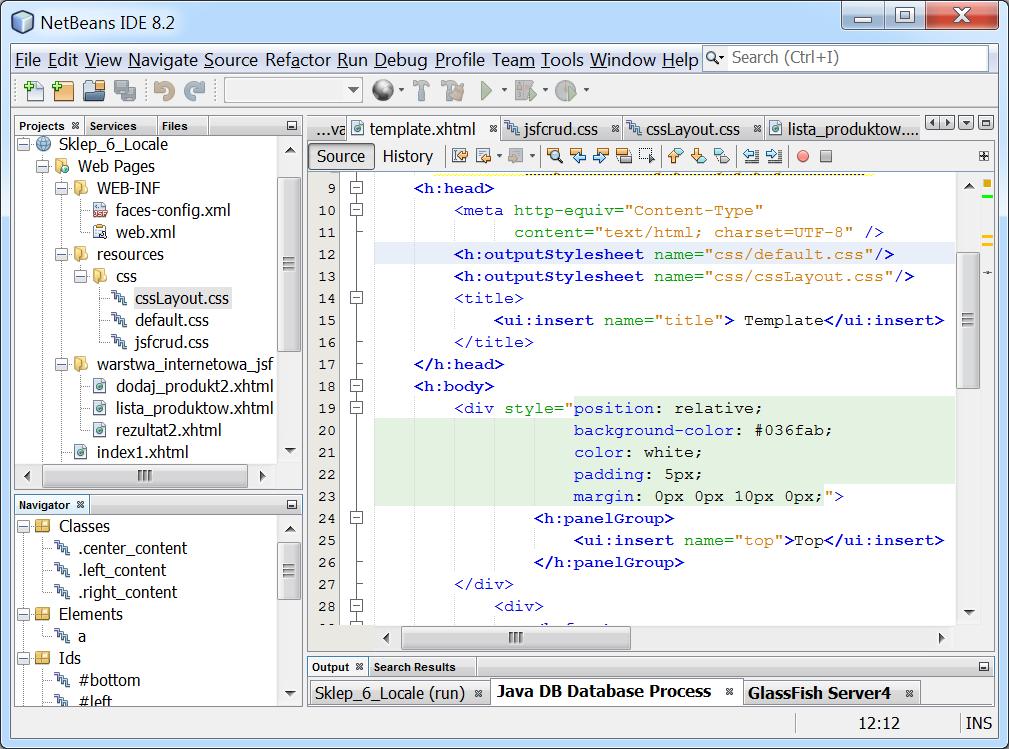
Task: Click the browser globe icon in the toolbar
Action: (383, 91)
